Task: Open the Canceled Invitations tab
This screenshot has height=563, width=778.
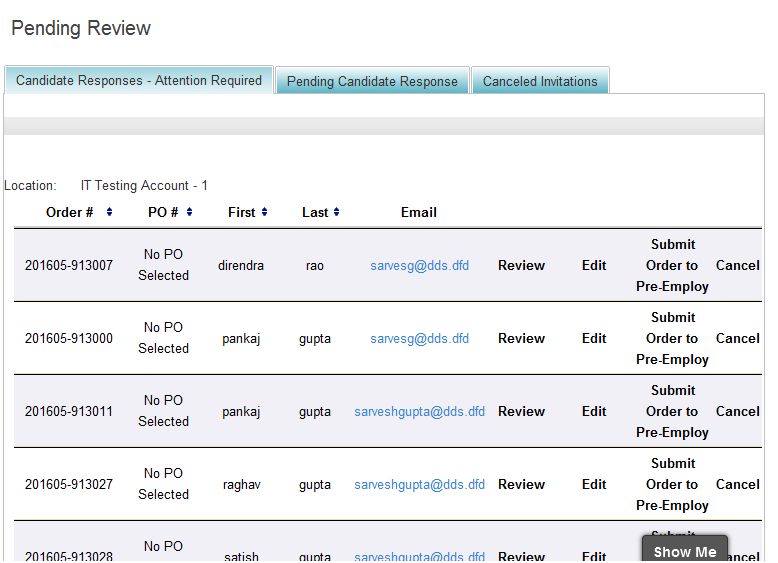Action: pos(540,81)
